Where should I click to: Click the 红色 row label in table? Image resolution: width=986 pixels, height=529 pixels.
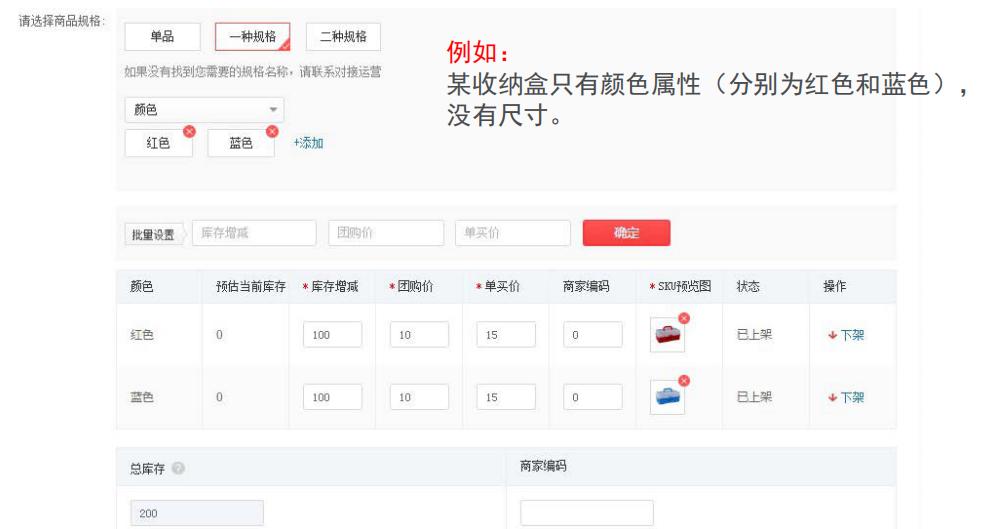(x=142, y=335)
